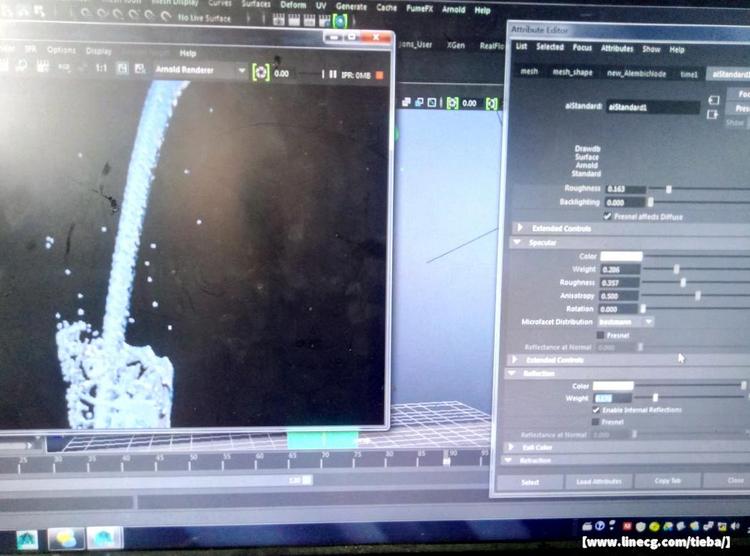750x556 pixels.
Task: Collapse the Refraction section
Action: pyautogui.click(x=508, y=460)
